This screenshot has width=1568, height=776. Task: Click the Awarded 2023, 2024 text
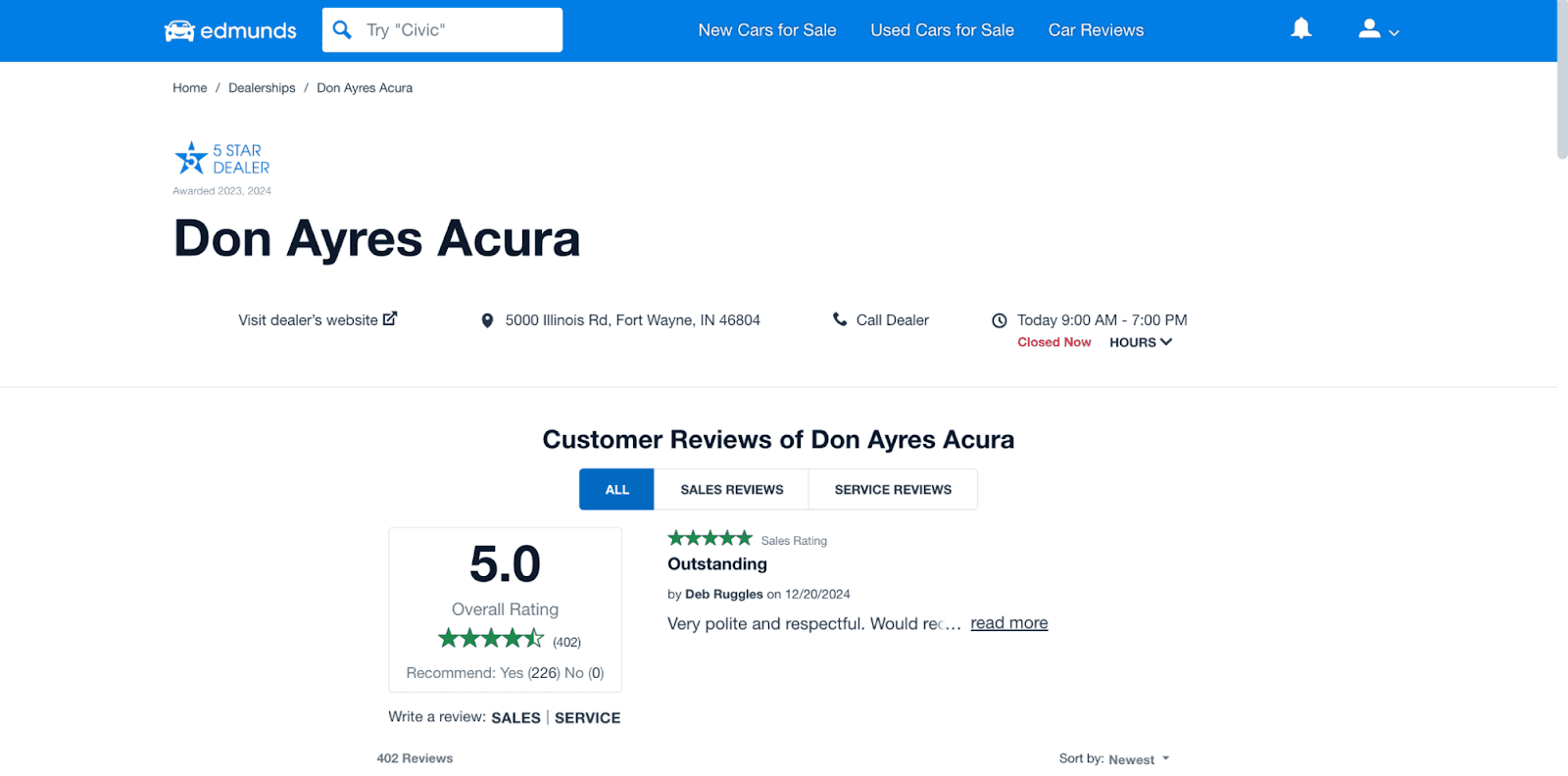[x=221, y=191]
